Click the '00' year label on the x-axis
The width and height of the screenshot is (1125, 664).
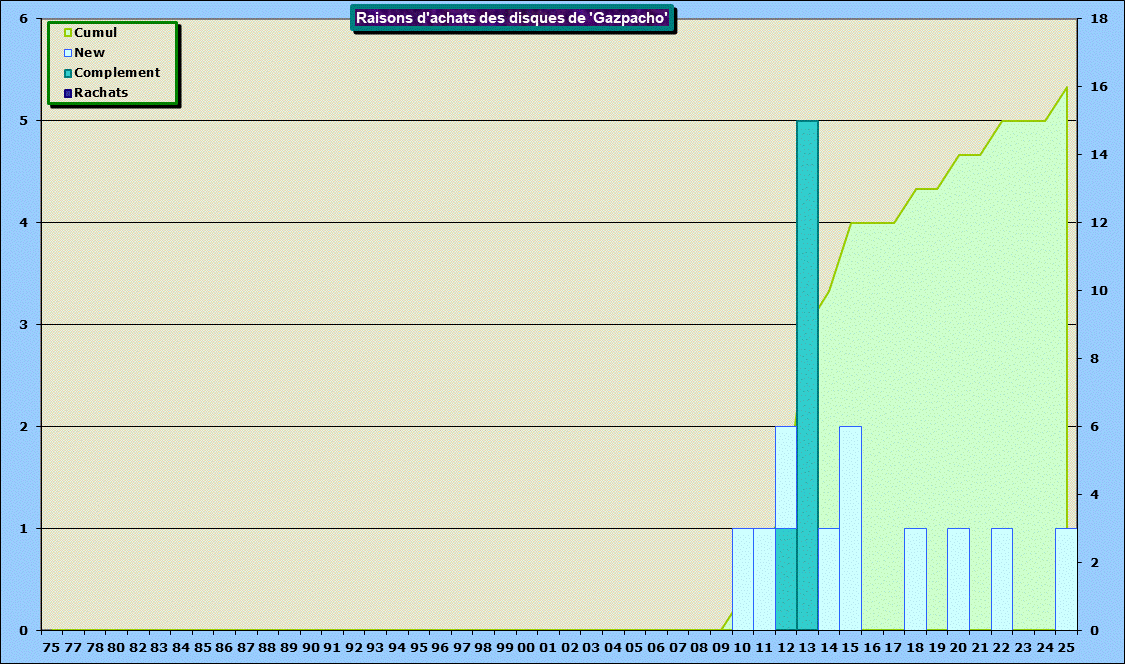[527, 648]
